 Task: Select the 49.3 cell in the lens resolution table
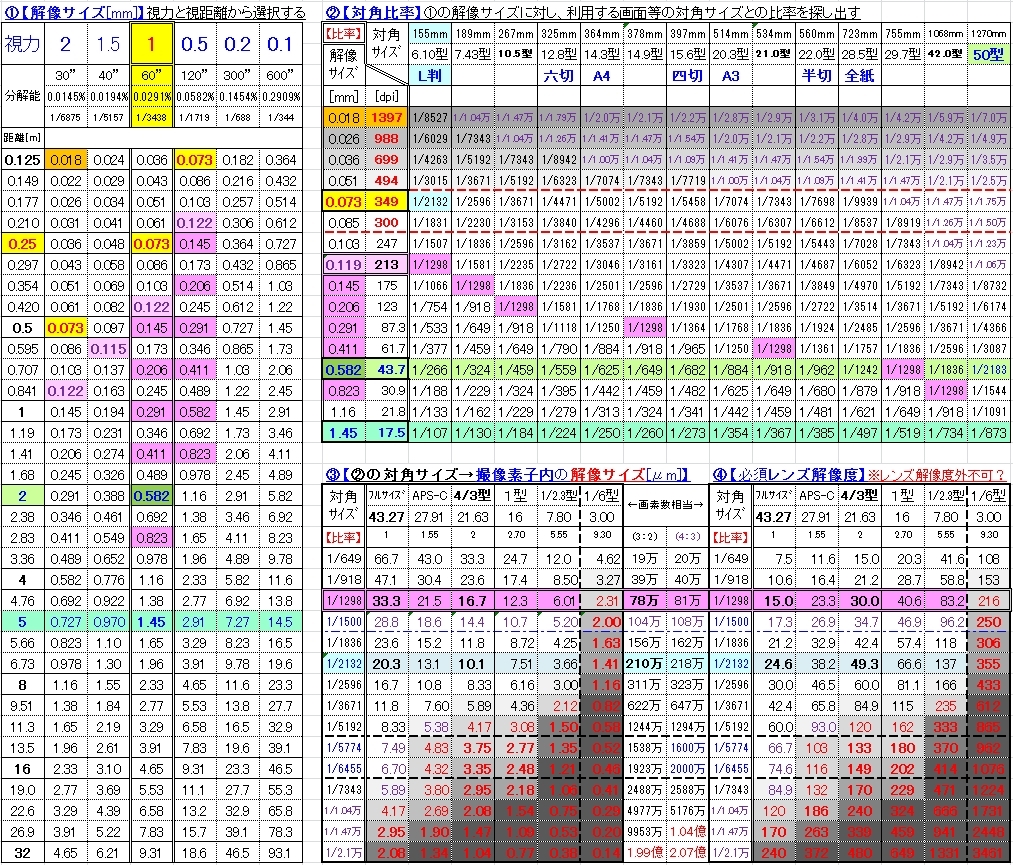click(859, 663)
